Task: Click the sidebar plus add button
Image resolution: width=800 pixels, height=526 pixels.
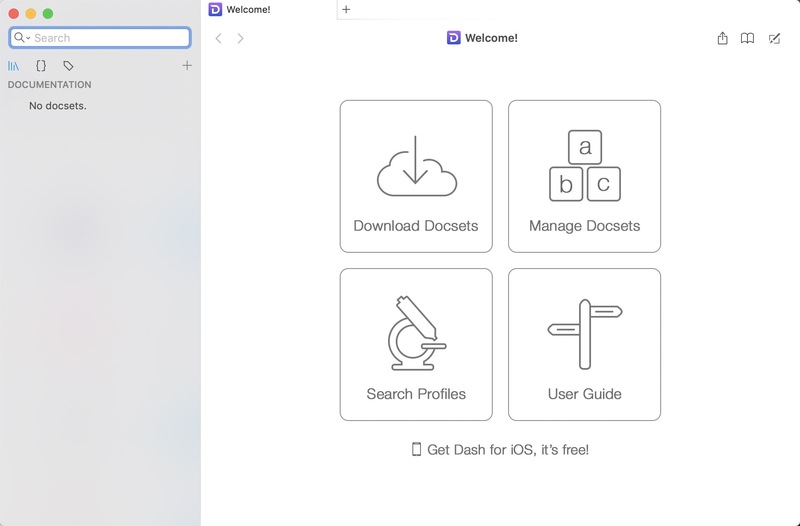Action: pos(187,65)
